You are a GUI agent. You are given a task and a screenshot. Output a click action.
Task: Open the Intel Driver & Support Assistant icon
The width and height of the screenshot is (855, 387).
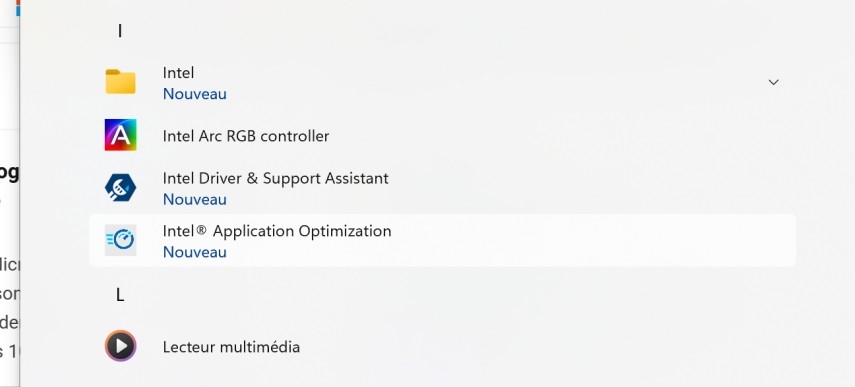(121, 188)
